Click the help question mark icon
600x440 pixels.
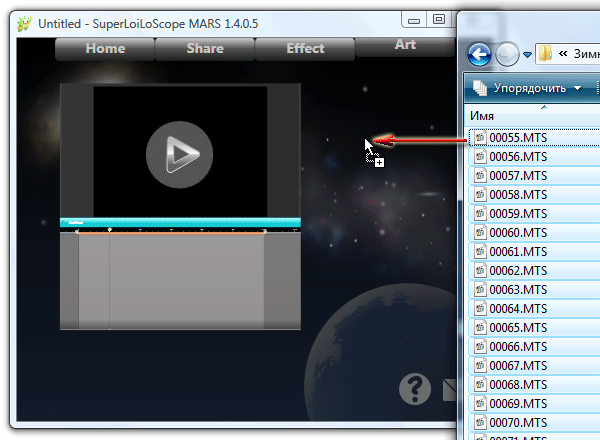click(x=415, y=389)
